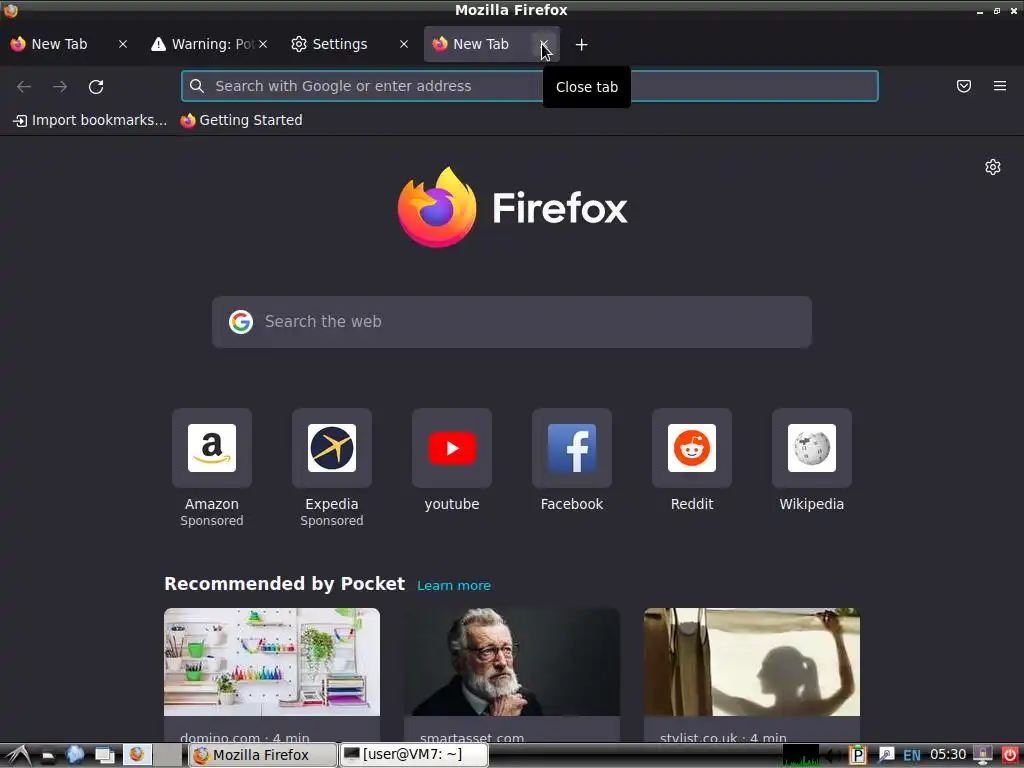Close the Settings tab
The height and width of the screenshot is (768, 1024).
(x=404, y=44)
